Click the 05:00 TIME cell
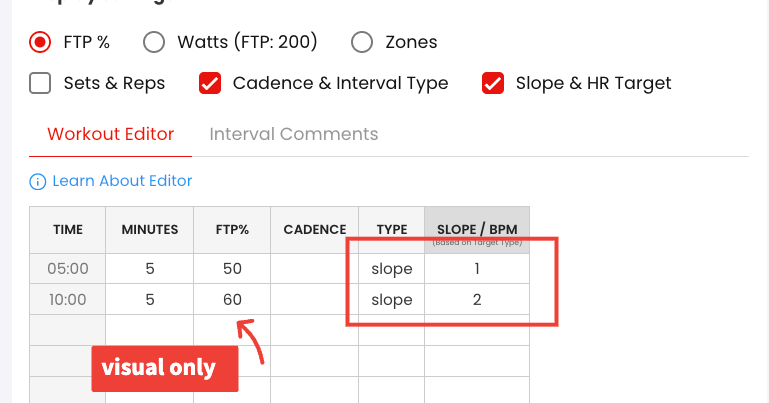The image size is (769, 403). pos(68,269)
